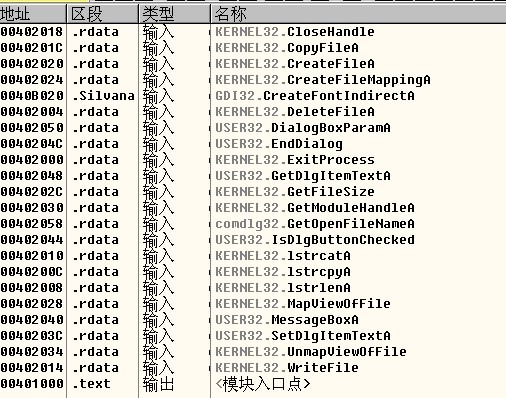
Task: Click address 00402044
Action: 32,240
